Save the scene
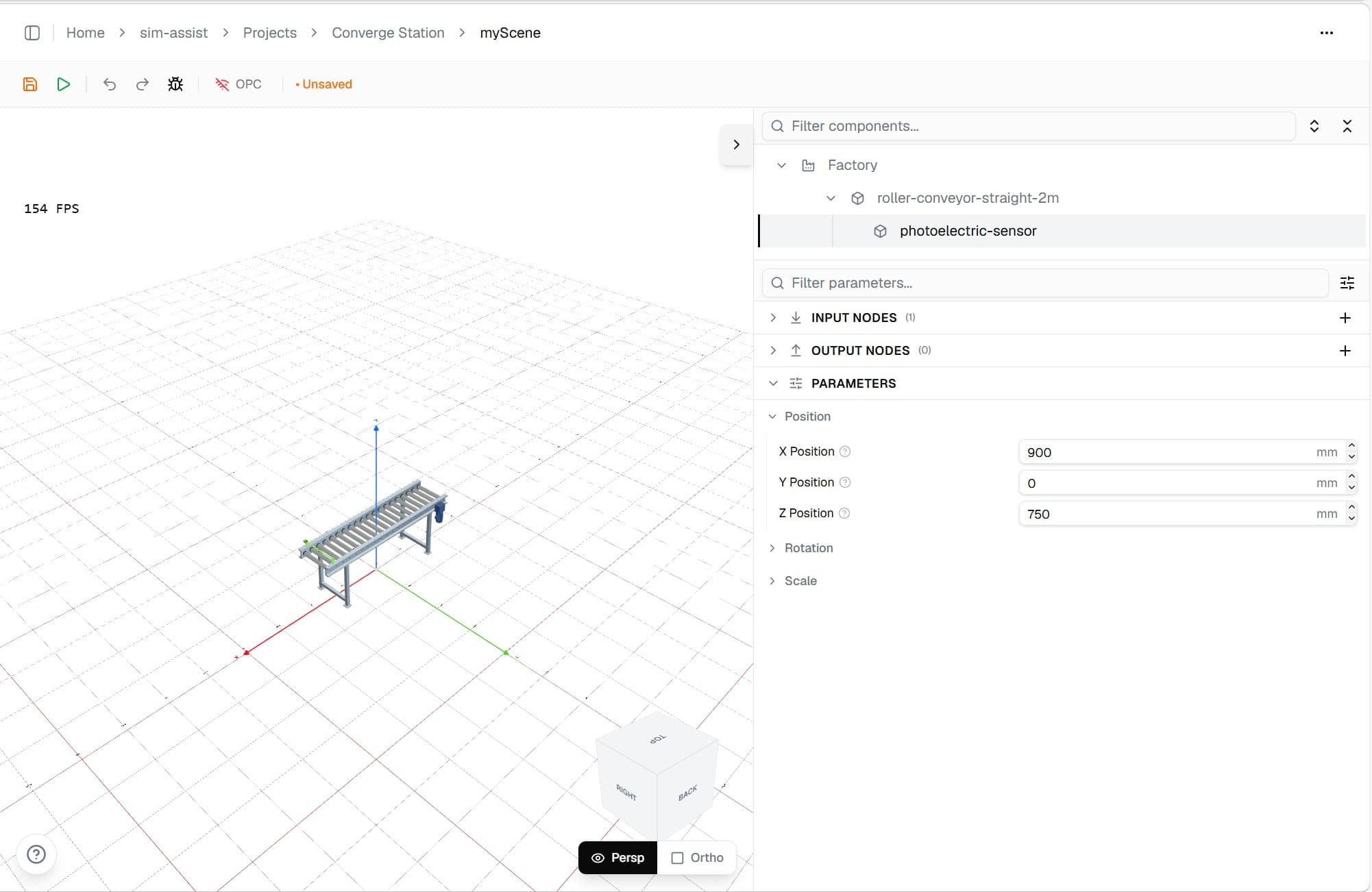The width and height of the screenshot is (1372, 892). tap(30, 84)
